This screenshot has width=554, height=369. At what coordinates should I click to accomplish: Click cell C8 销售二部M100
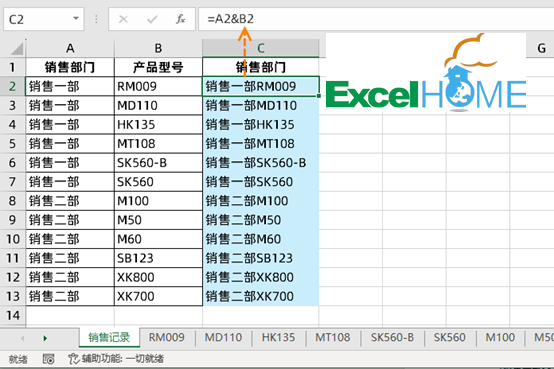tap(261, 201)
